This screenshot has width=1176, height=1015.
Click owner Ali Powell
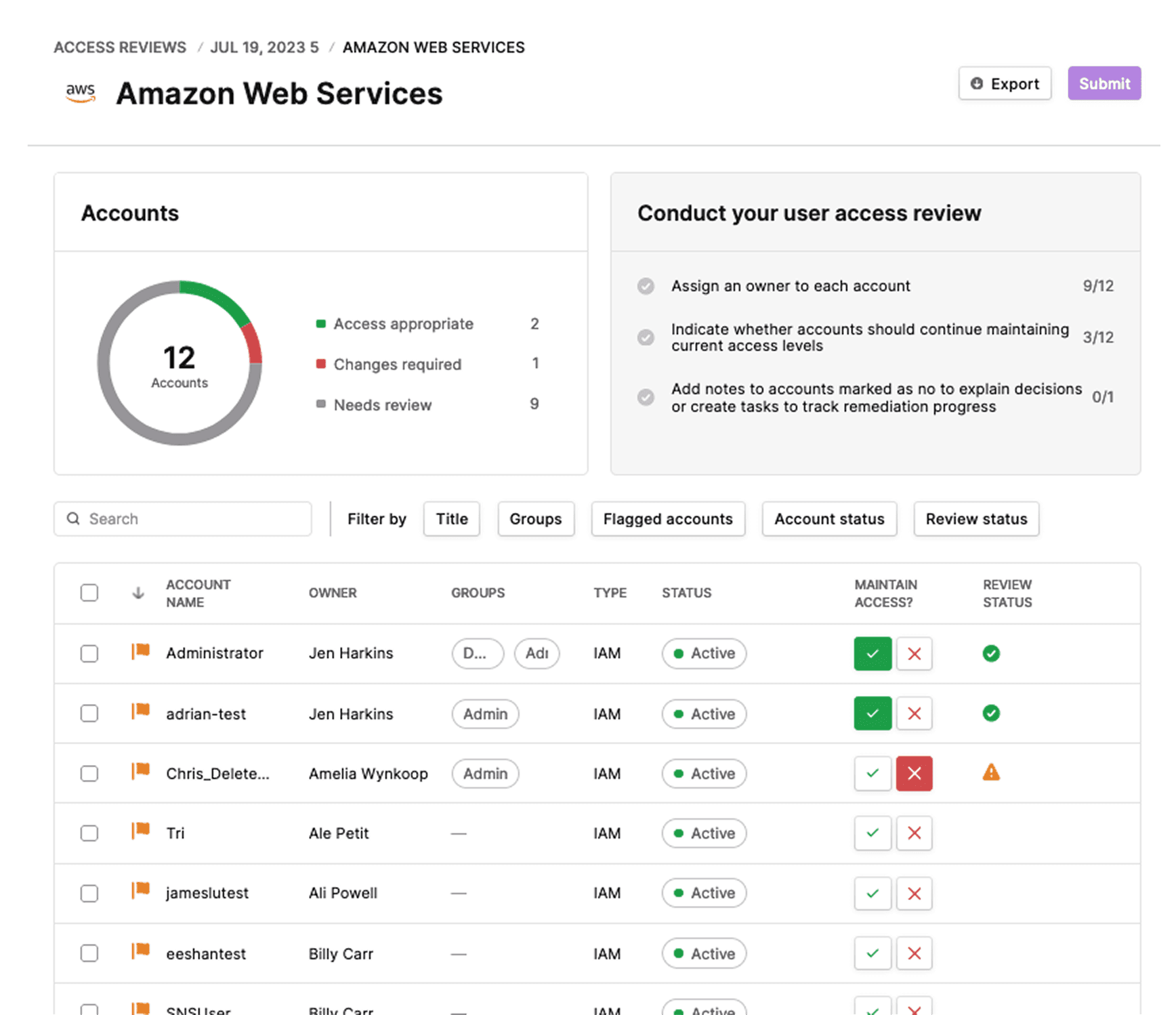pos(343,893)
